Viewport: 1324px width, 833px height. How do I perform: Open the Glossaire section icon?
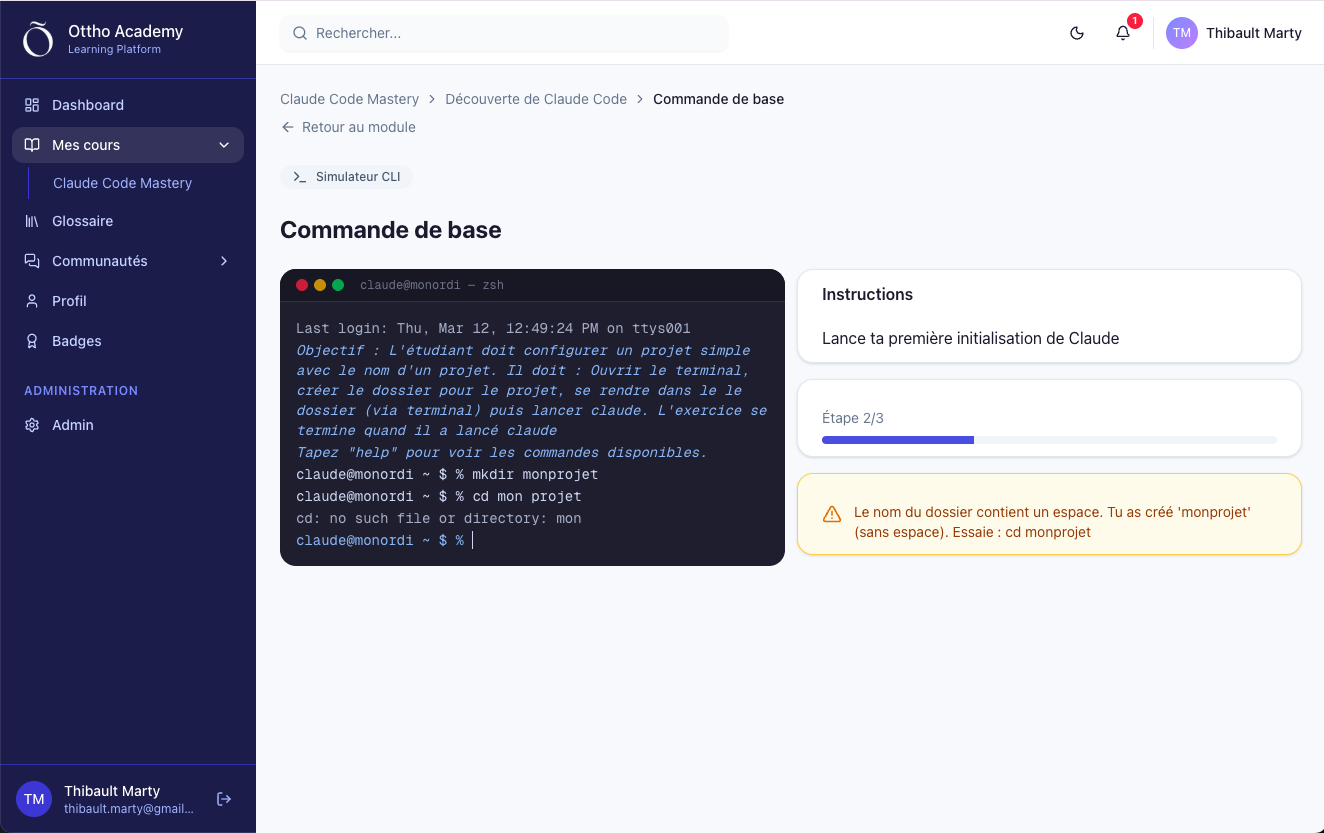click(31, 221)
